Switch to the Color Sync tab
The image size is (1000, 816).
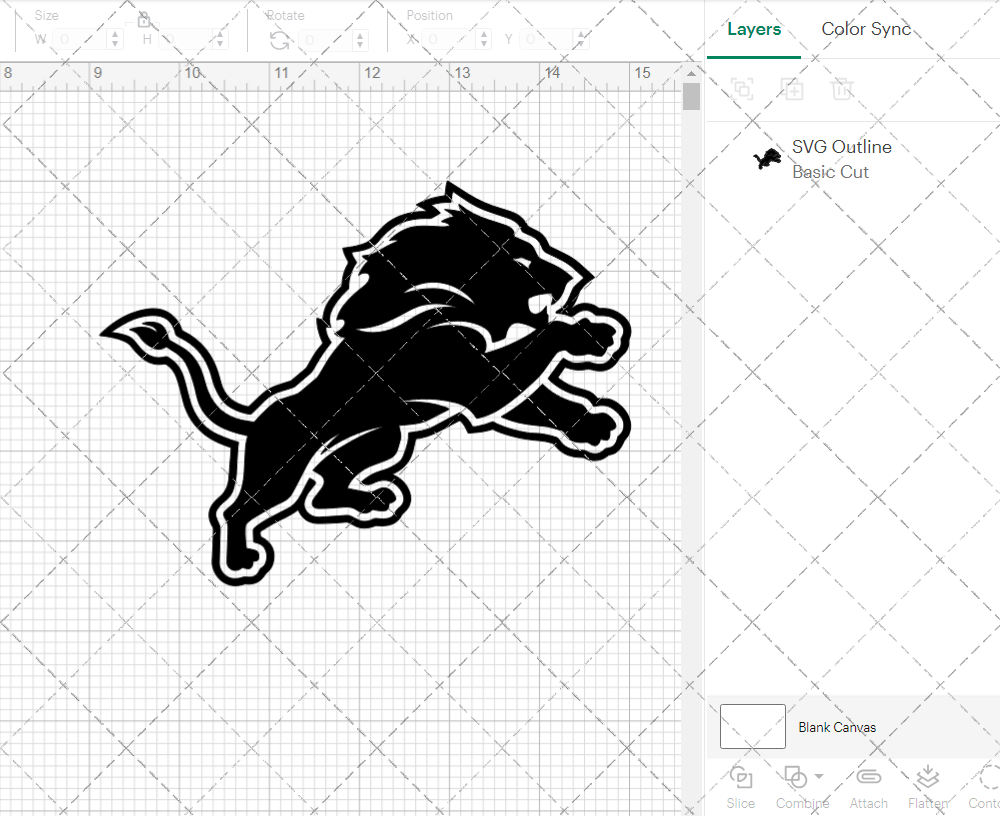(x=866, y=29)
